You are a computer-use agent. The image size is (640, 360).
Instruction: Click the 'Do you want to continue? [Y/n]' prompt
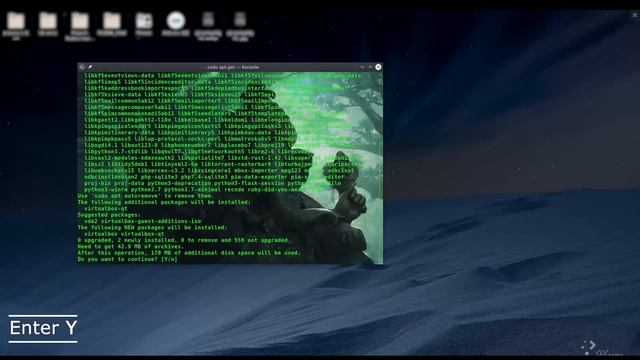coord(127,259)
